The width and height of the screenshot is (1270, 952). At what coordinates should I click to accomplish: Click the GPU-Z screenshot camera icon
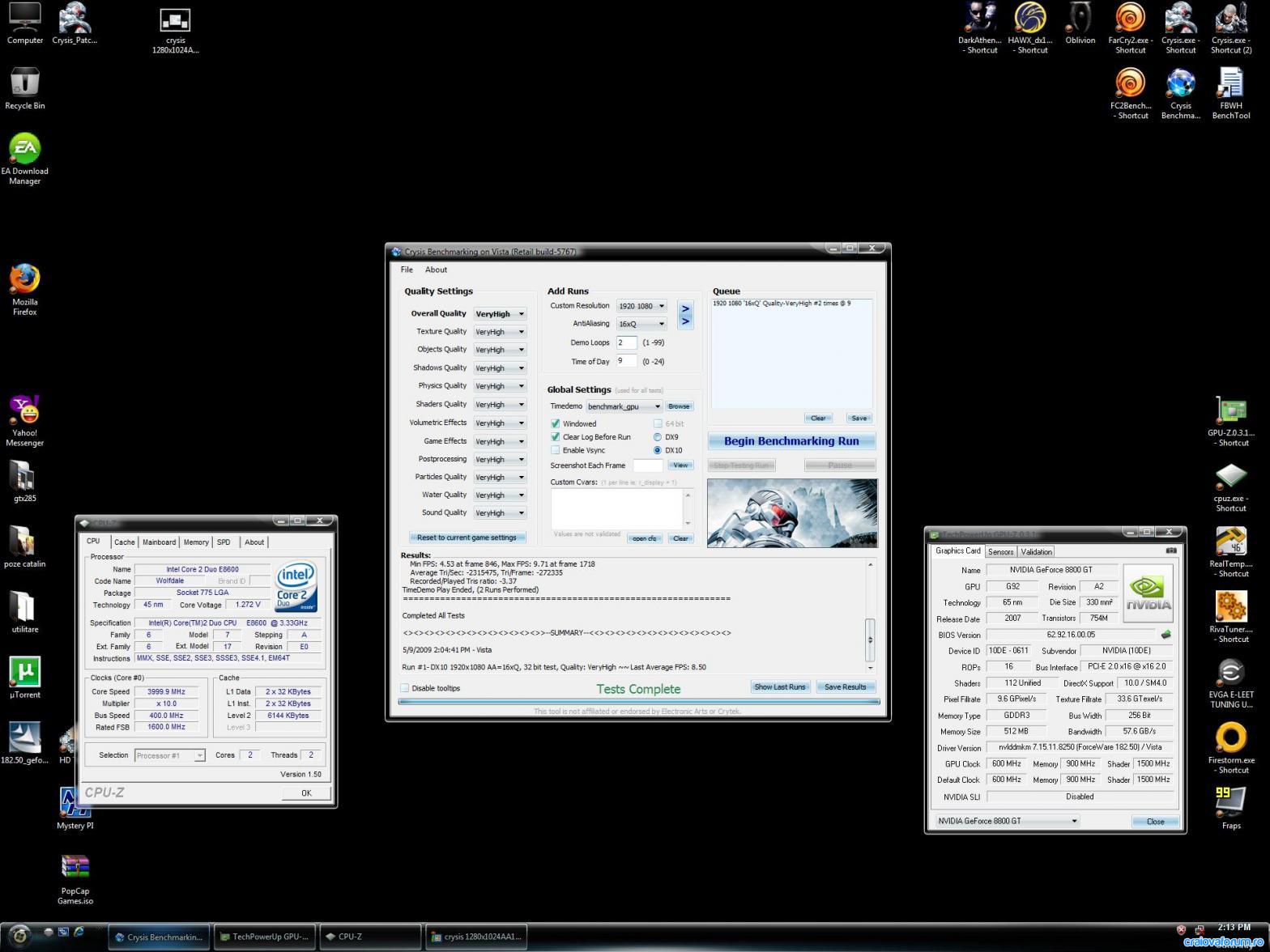coord(1170,550)
